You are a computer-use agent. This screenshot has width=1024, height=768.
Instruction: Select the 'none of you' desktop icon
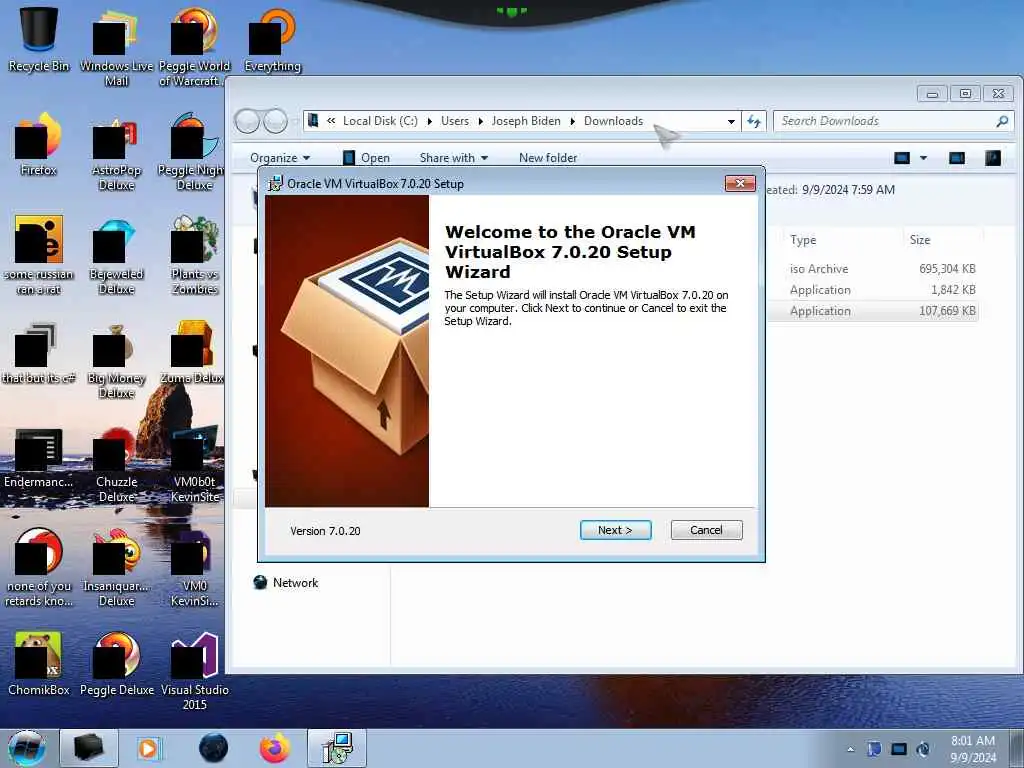[39, 567]
